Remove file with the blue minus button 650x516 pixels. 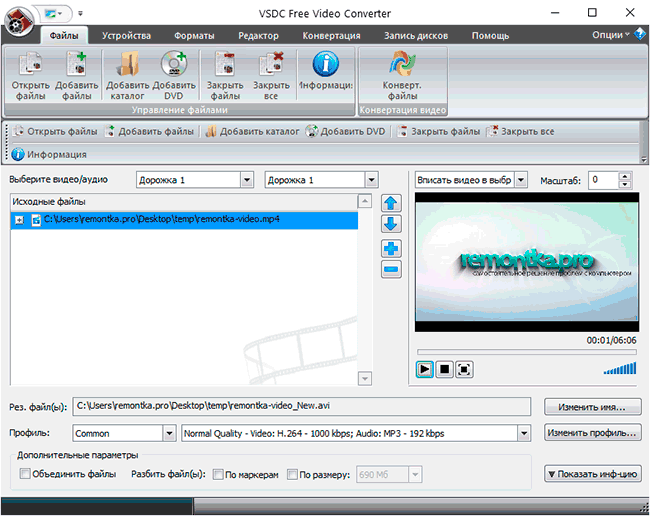391,269
